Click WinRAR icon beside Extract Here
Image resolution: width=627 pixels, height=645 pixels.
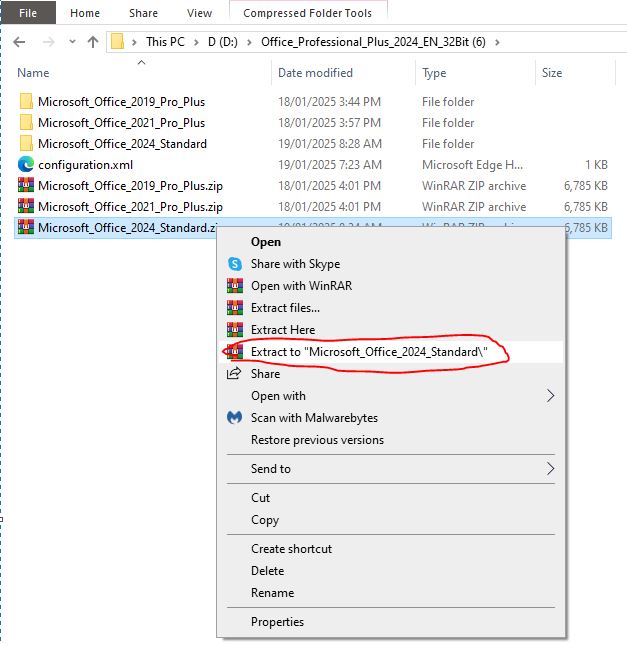coord(235,329)
